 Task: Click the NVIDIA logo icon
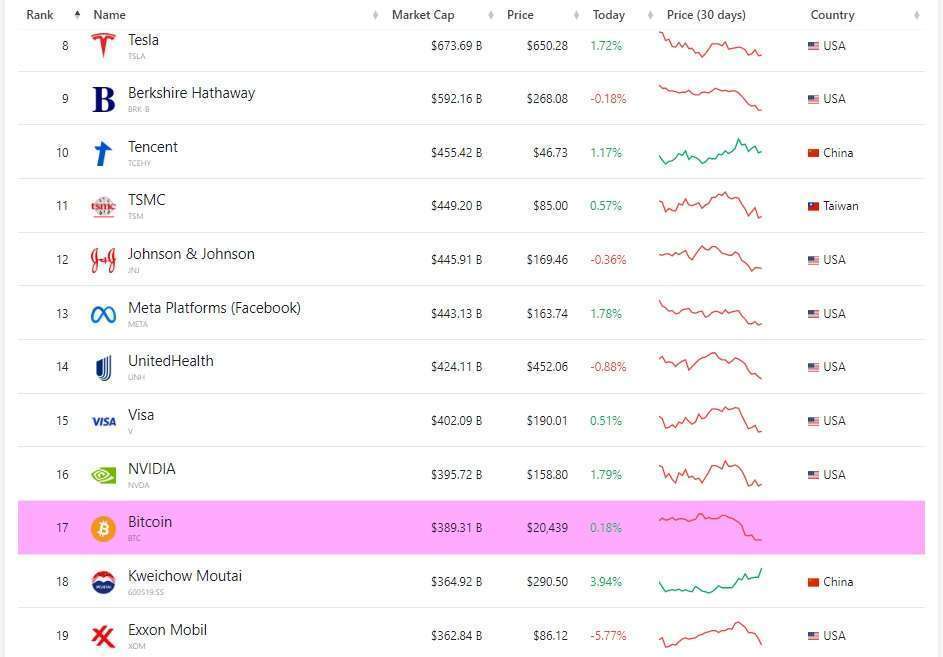(103, 475)
